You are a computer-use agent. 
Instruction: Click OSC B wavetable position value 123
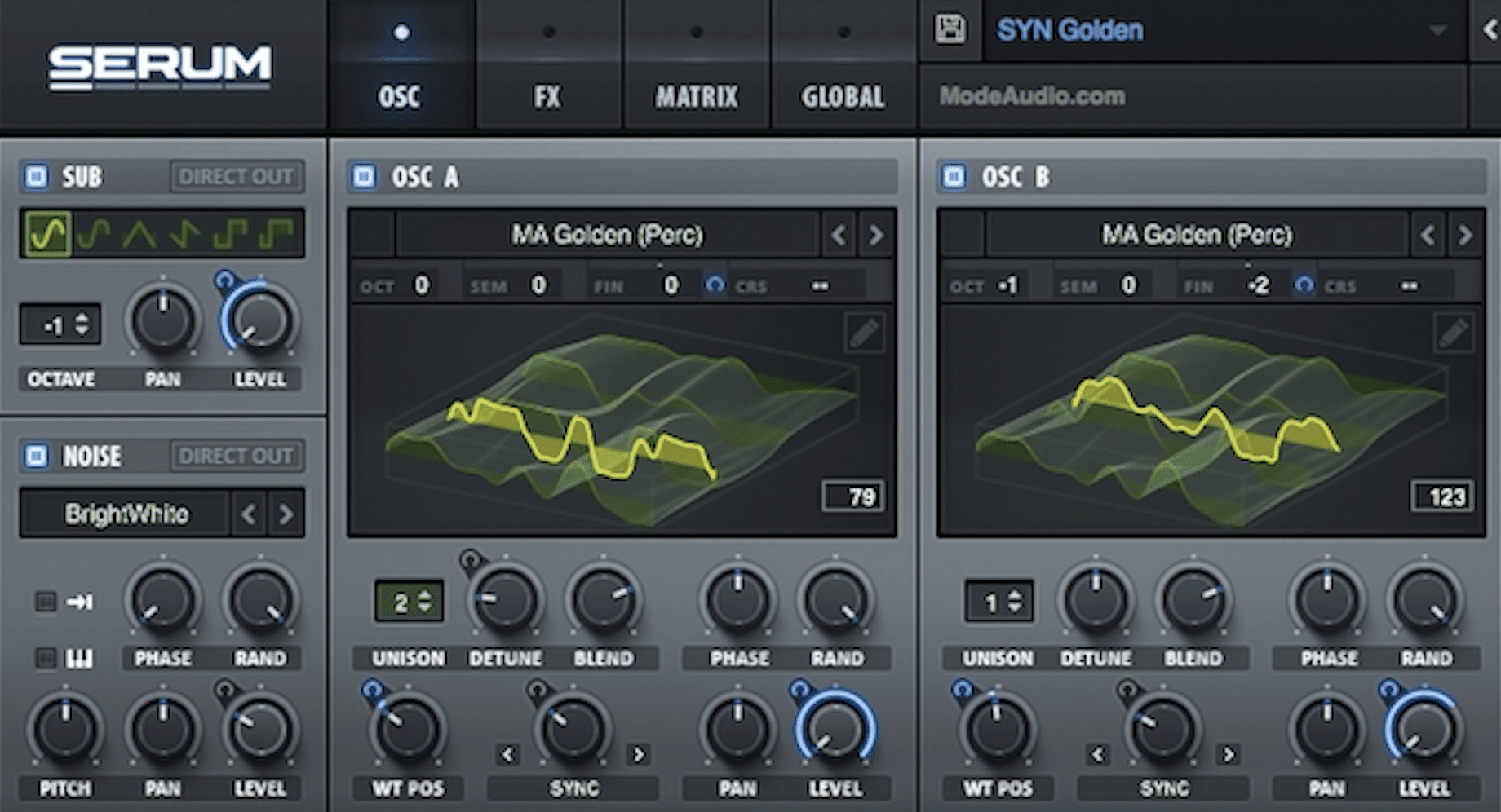pos(1442,496)
